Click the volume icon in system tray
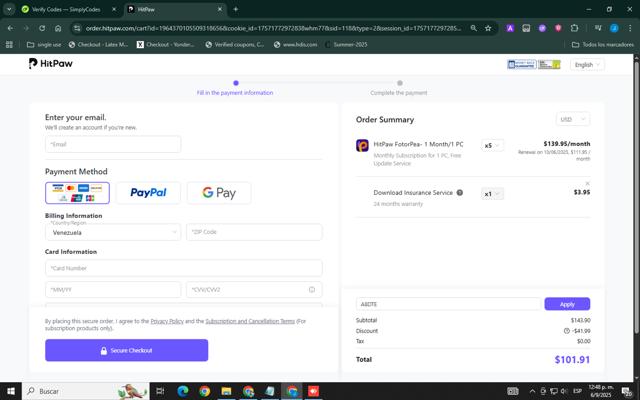The image size is (640, 400). pyautogui.click(x=564, y=391)
